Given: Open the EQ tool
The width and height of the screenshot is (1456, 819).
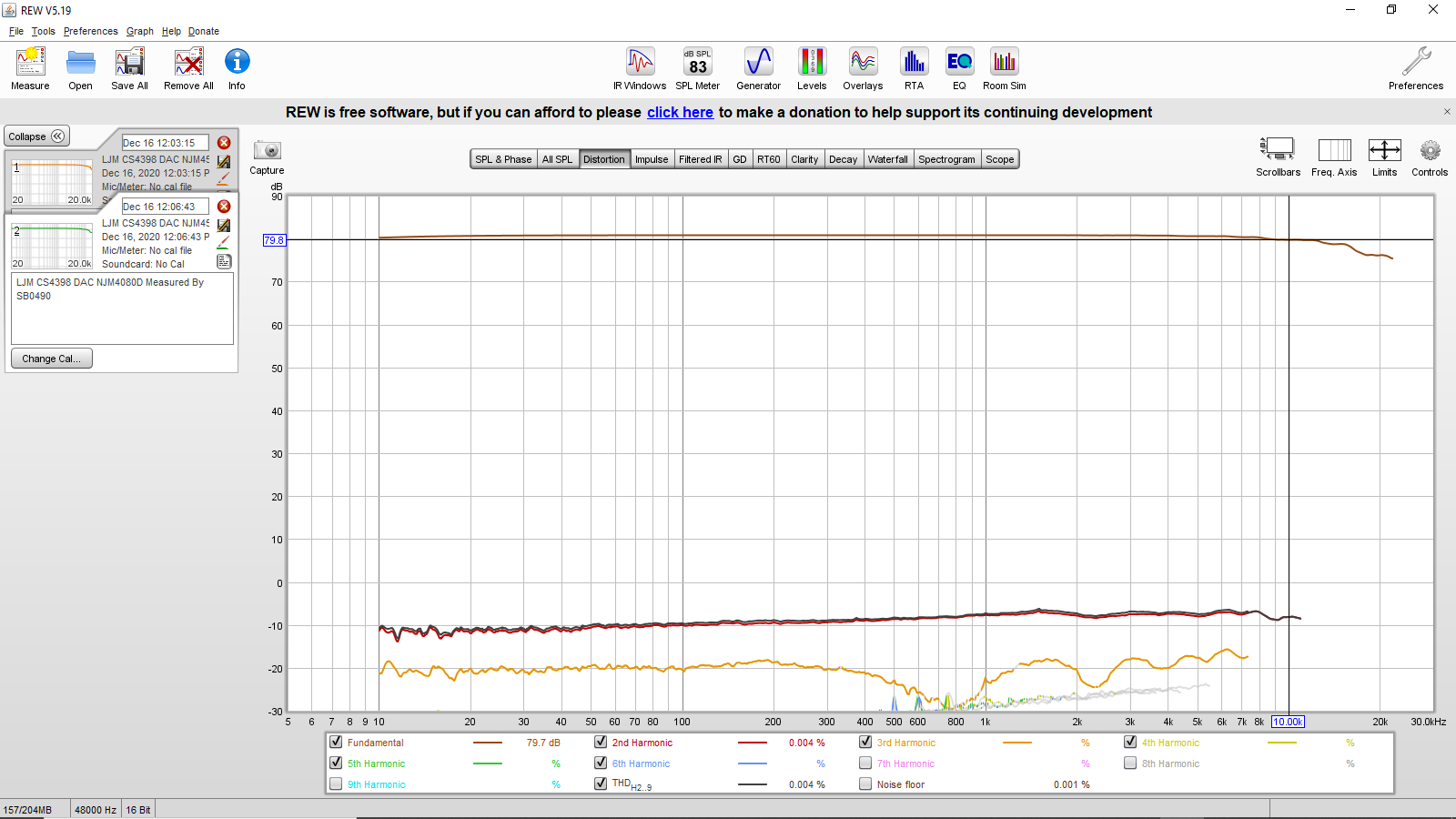Looking at the screenshot, I should pos(959,69).
